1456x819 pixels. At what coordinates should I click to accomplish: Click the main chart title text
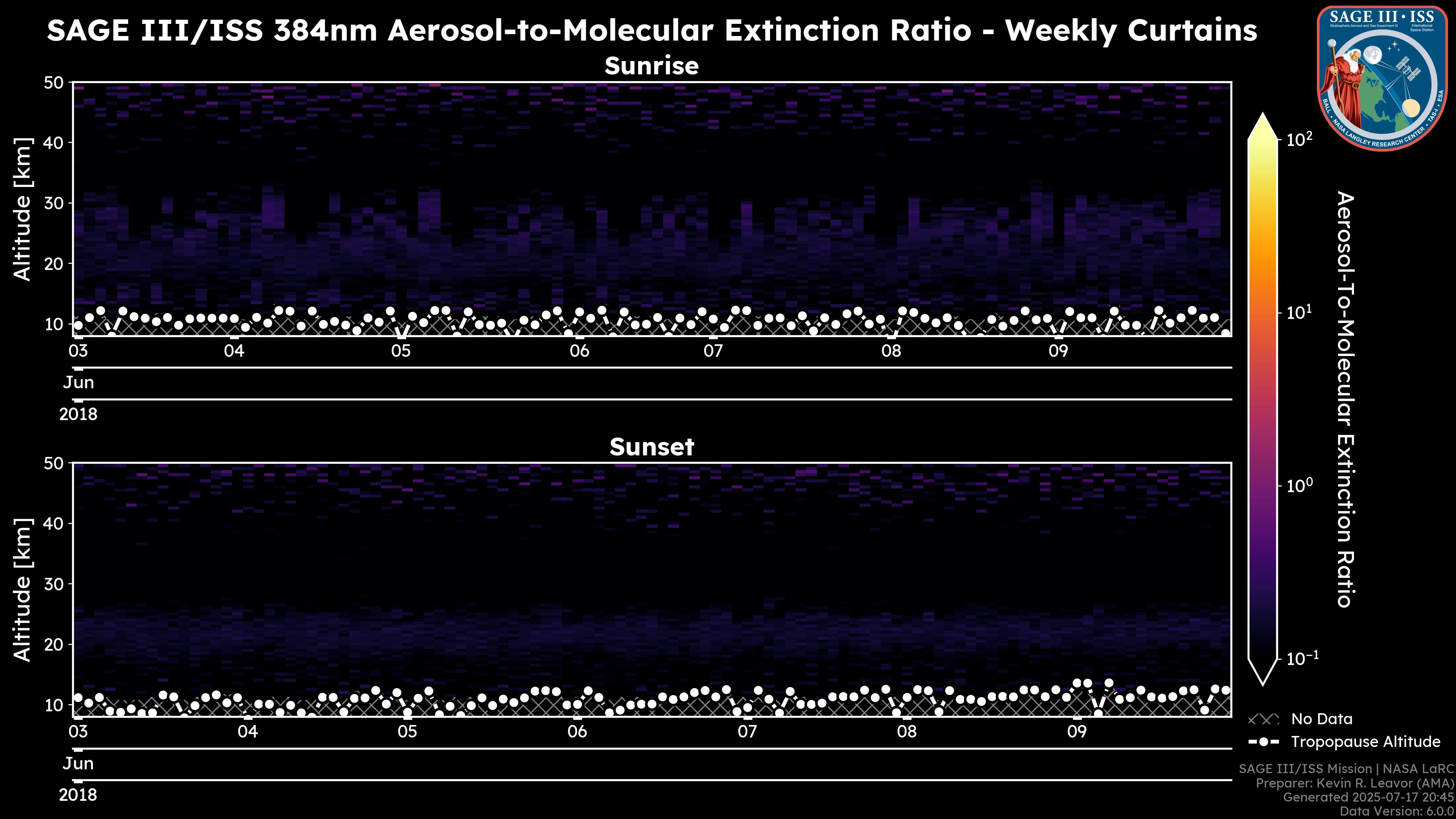tap(651, 30)
